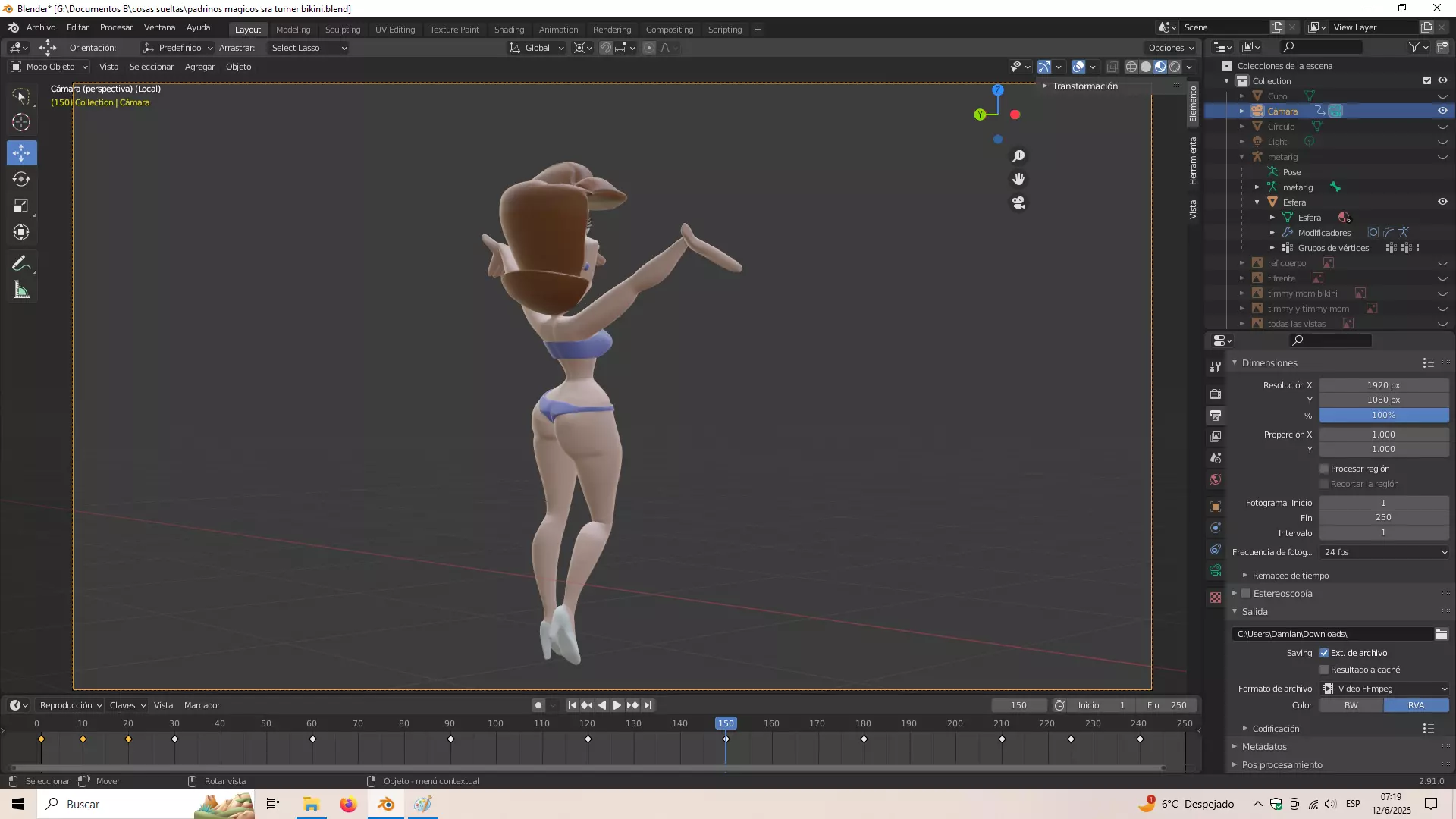The width and height of the screenshot is (1456, 819).
Task: Enable the Estereoscopía checkbox
Action: tap(1245, 593)
